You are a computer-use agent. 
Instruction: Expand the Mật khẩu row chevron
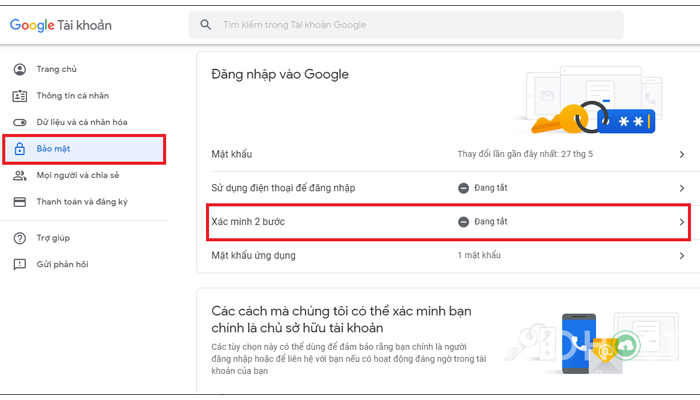(682, 154)
